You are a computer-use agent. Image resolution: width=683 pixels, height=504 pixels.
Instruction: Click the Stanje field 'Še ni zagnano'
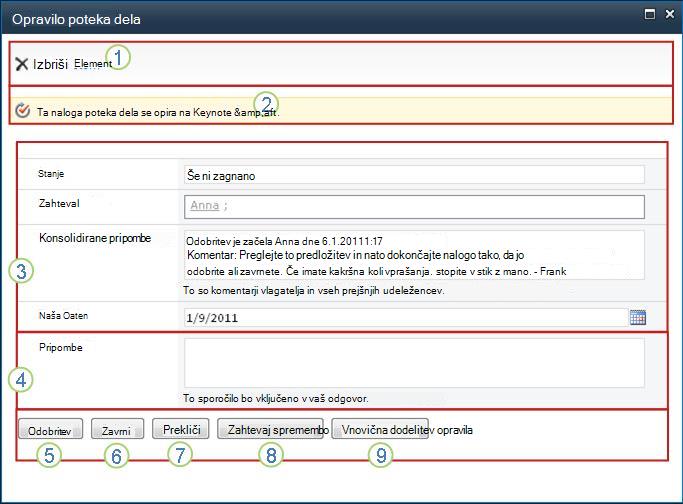tap(414, 175)
